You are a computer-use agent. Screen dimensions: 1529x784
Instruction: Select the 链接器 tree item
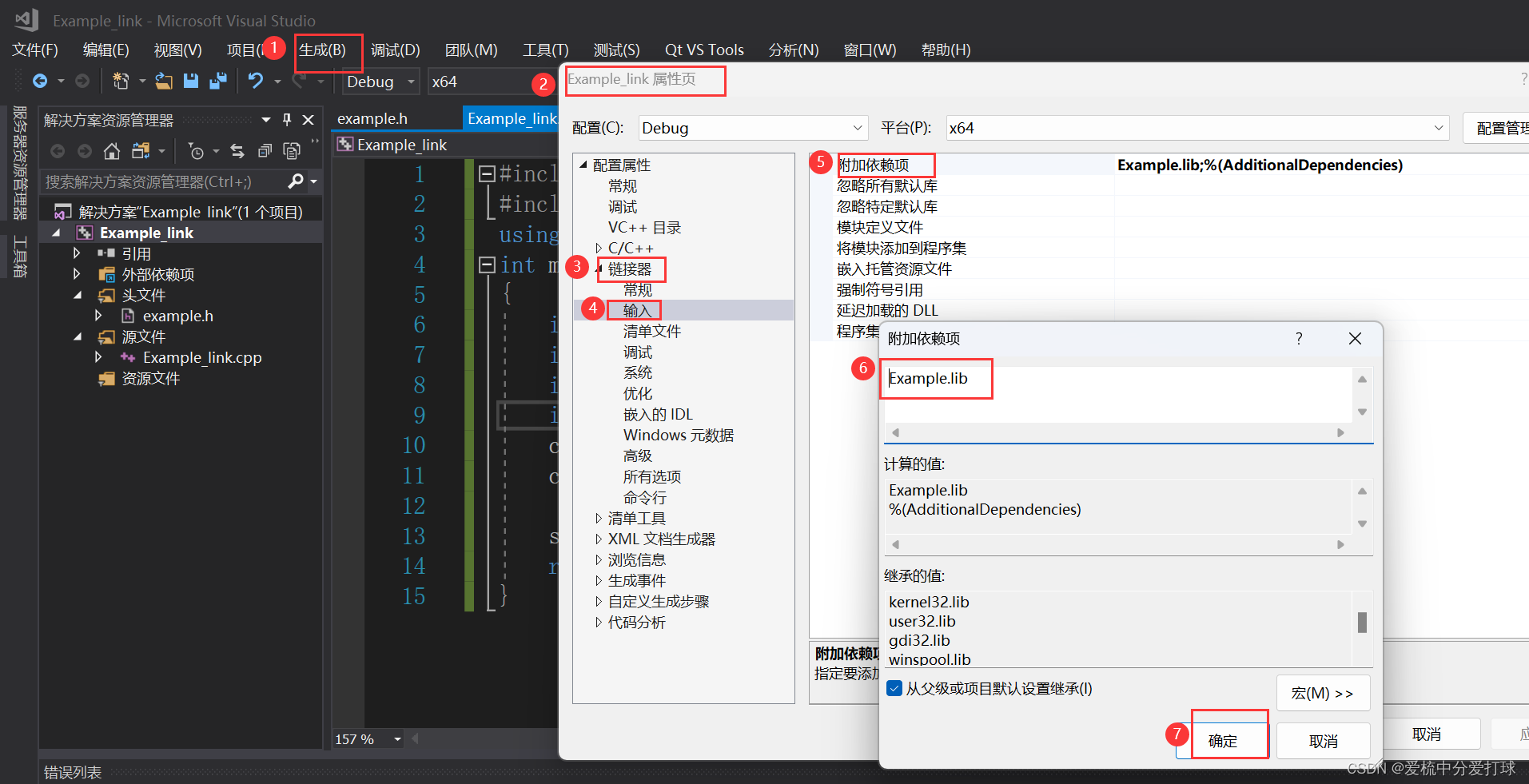(x=630, y=269)
